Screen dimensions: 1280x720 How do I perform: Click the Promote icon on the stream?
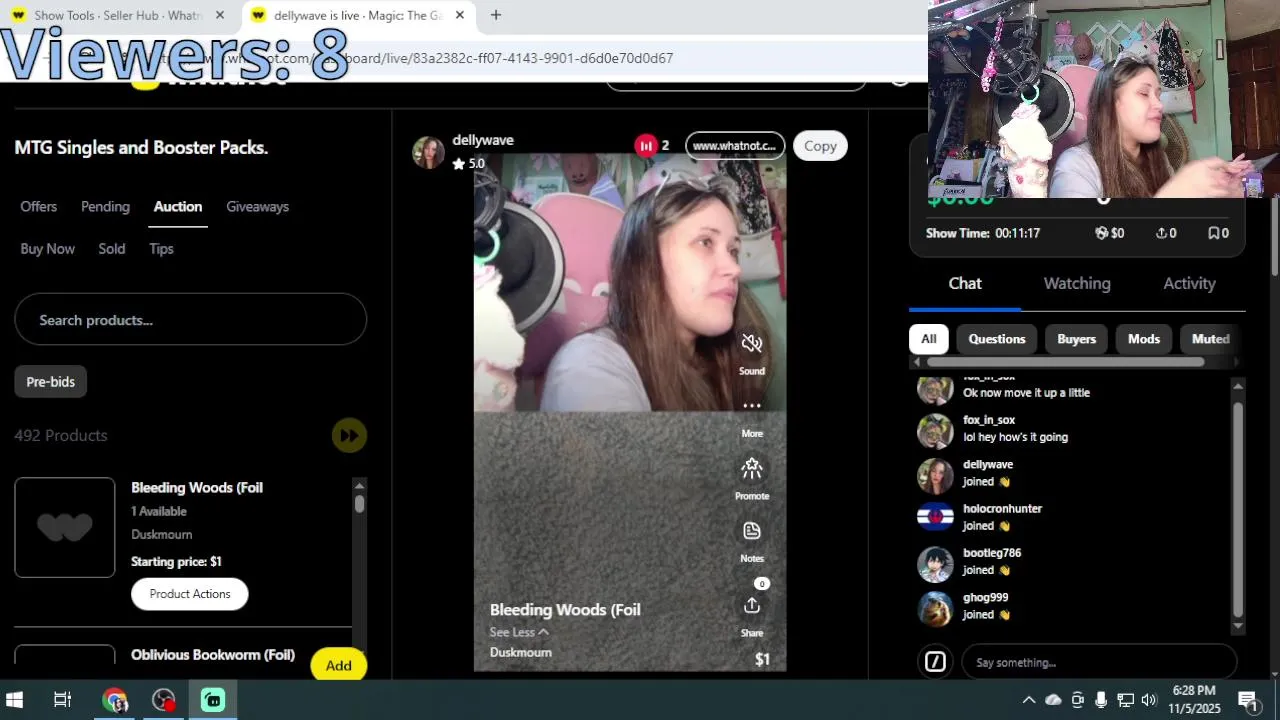[752, 468]
